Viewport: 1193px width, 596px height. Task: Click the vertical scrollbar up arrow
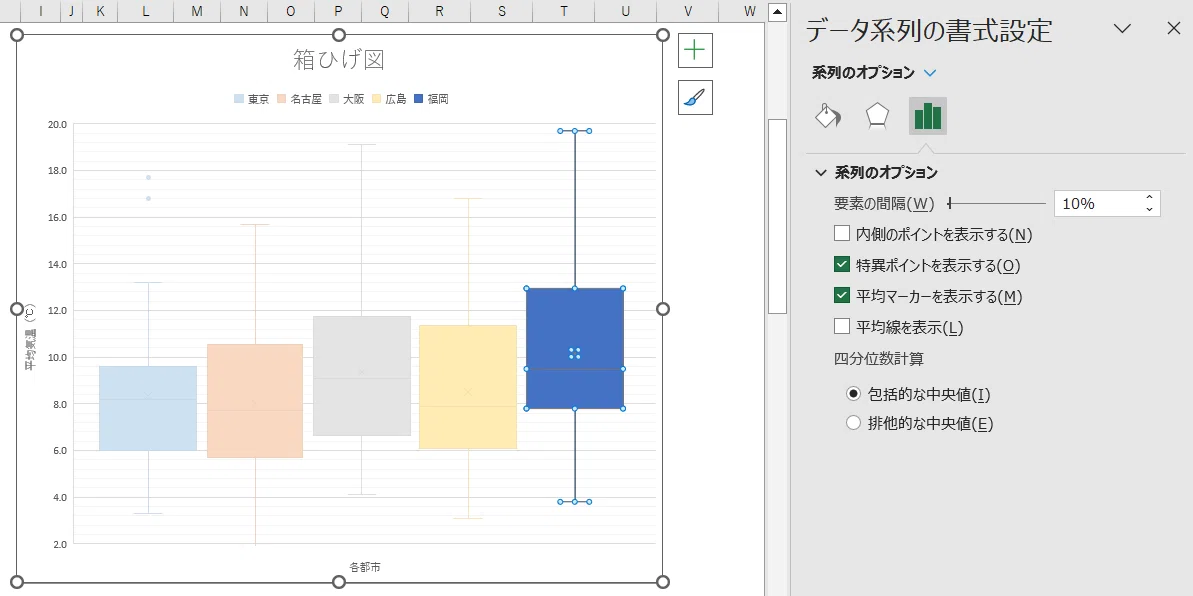777,11
